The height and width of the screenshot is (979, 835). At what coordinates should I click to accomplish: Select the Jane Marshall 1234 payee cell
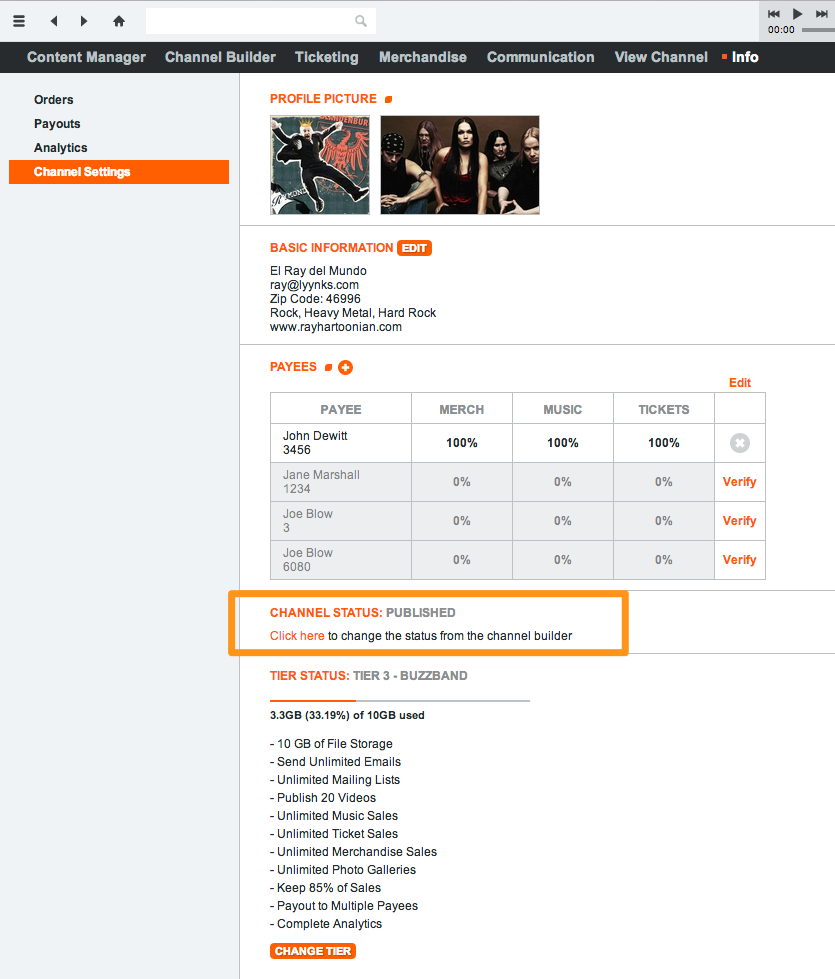[x=341, y=482]
